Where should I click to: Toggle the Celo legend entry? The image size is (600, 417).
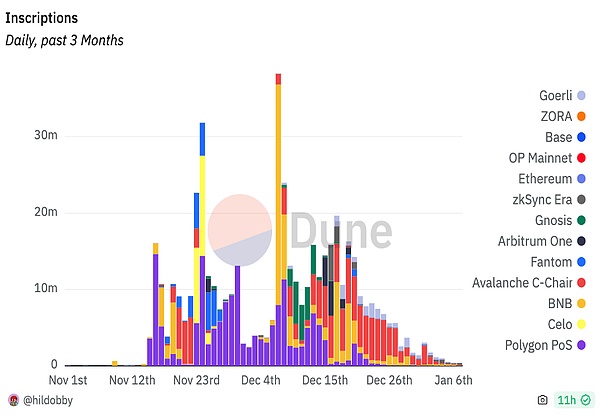pyautogui.click(x=557, y=324)
